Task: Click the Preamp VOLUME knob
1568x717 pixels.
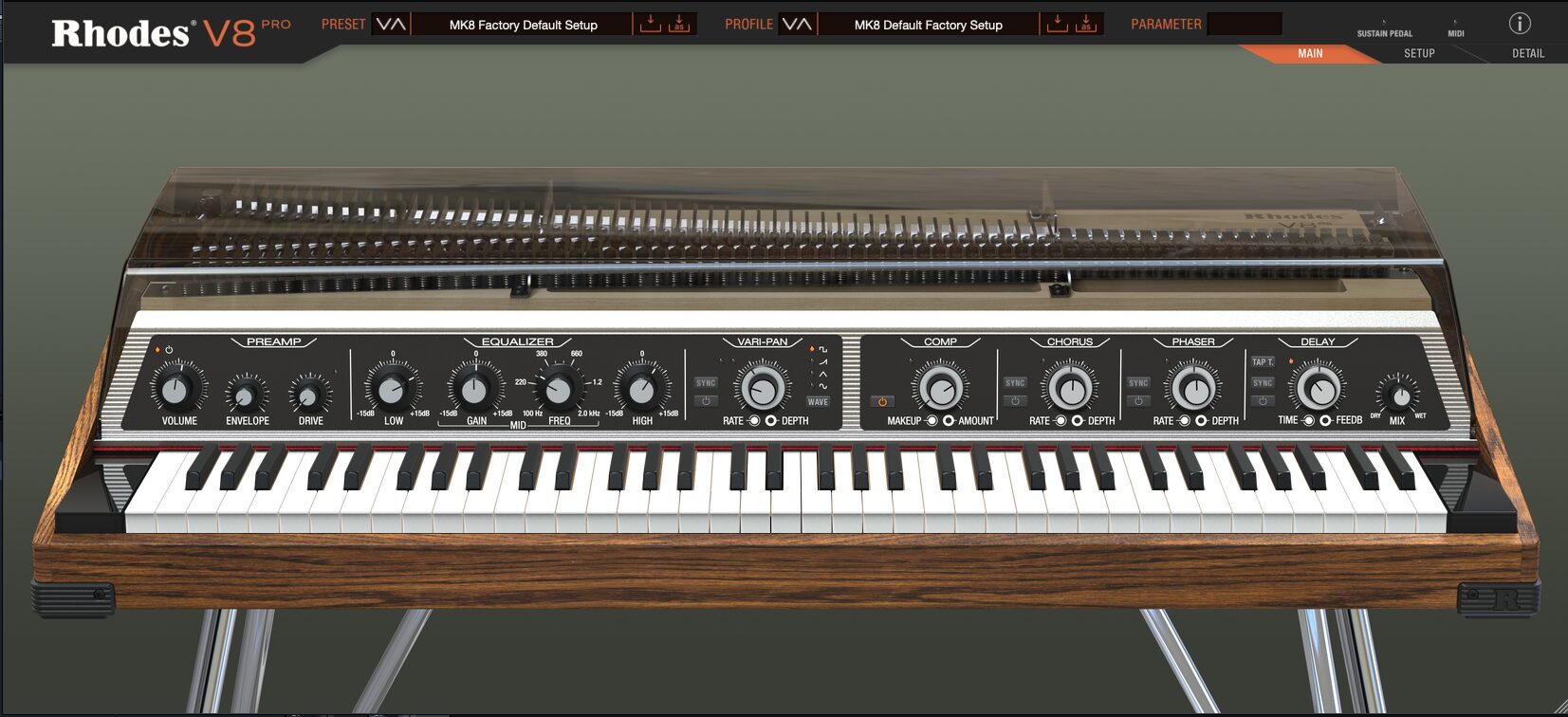Action: coord(176,387)
